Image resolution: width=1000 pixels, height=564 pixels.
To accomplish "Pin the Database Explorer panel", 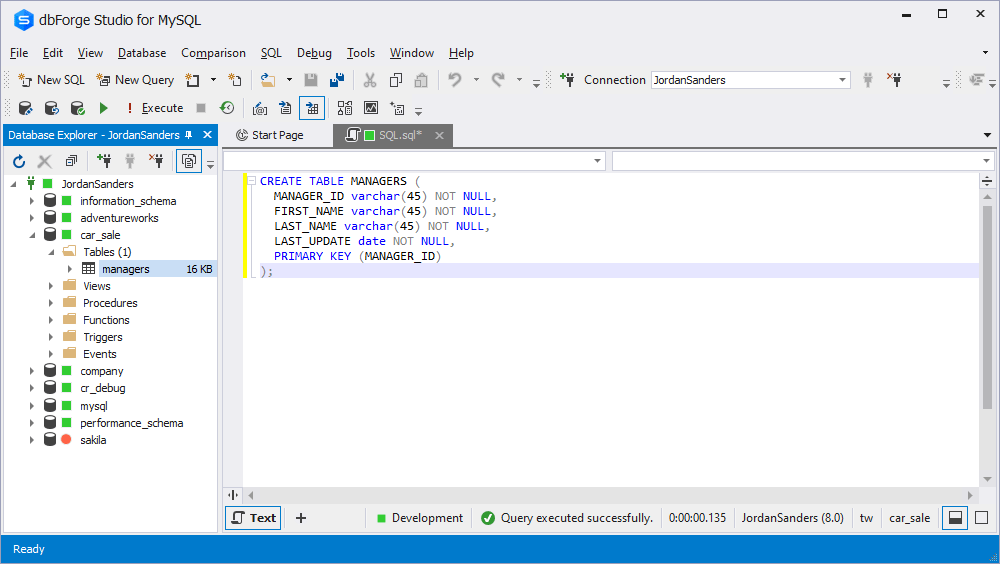I will [x=189, y=135].
